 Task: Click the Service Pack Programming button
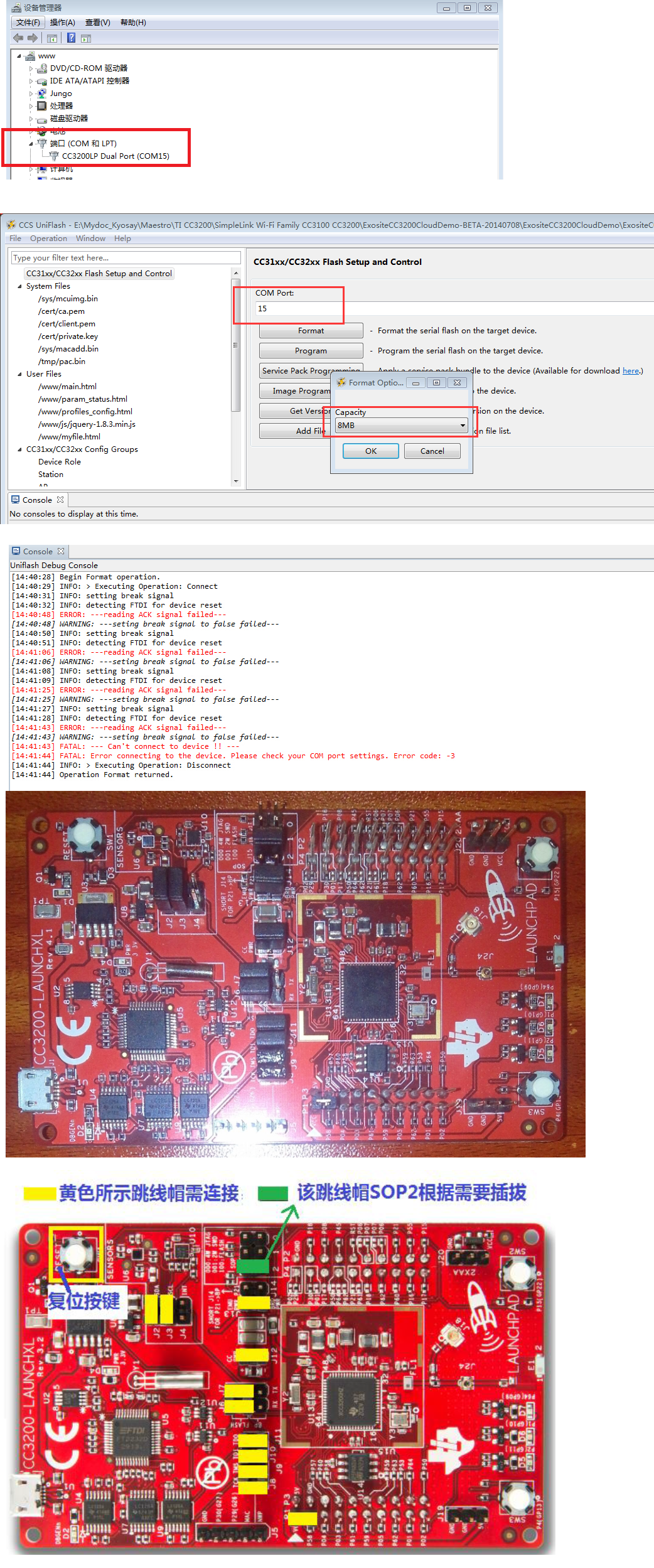point(311,371)
